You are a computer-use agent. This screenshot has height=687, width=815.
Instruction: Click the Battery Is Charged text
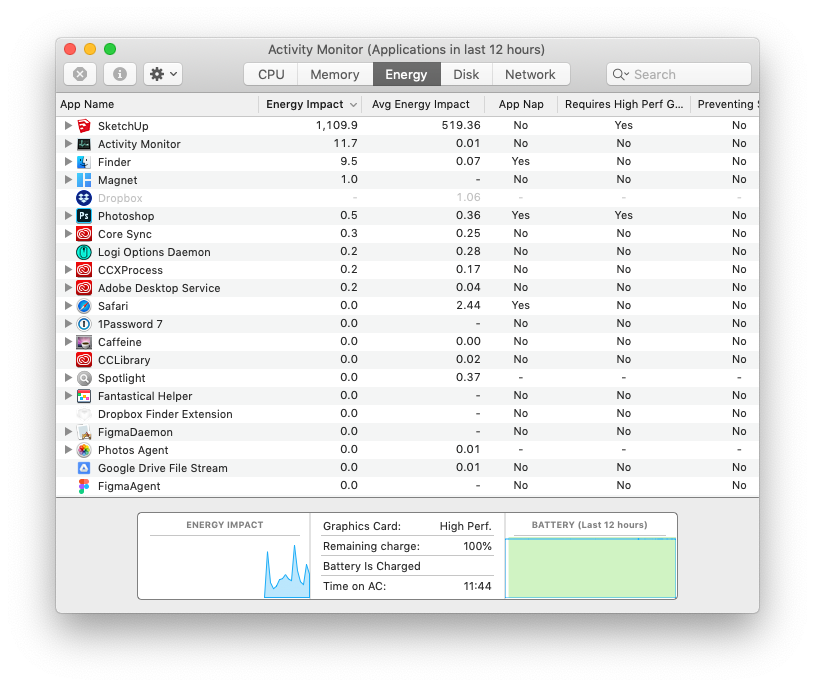click(372, 566)
